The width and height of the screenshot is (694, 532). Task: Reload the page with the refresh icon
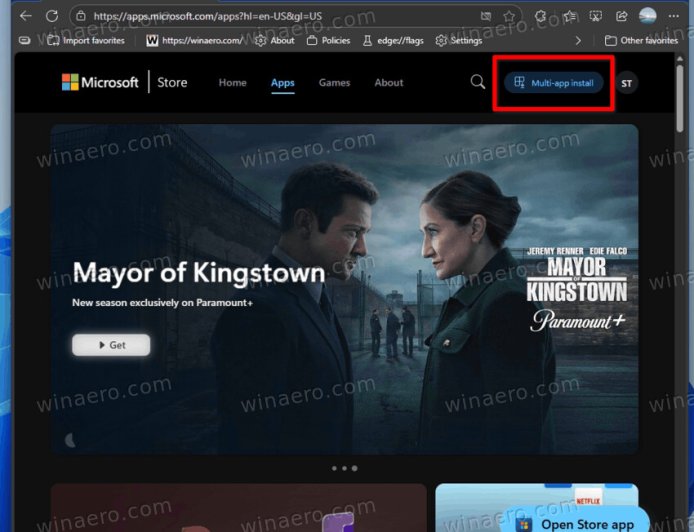point(52,16)
